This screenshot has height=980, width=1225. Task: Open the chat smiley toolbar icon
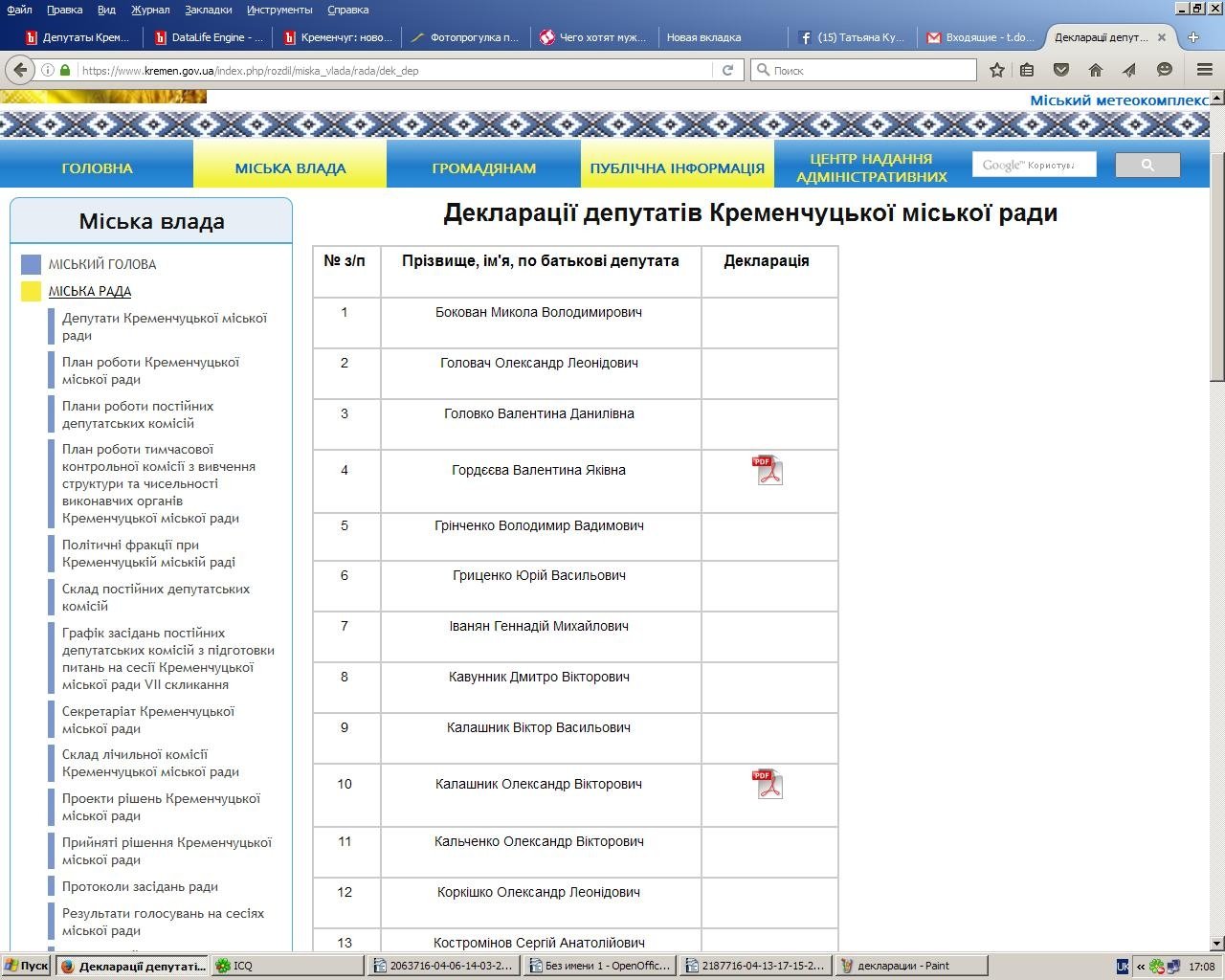tap(1165, 70)
